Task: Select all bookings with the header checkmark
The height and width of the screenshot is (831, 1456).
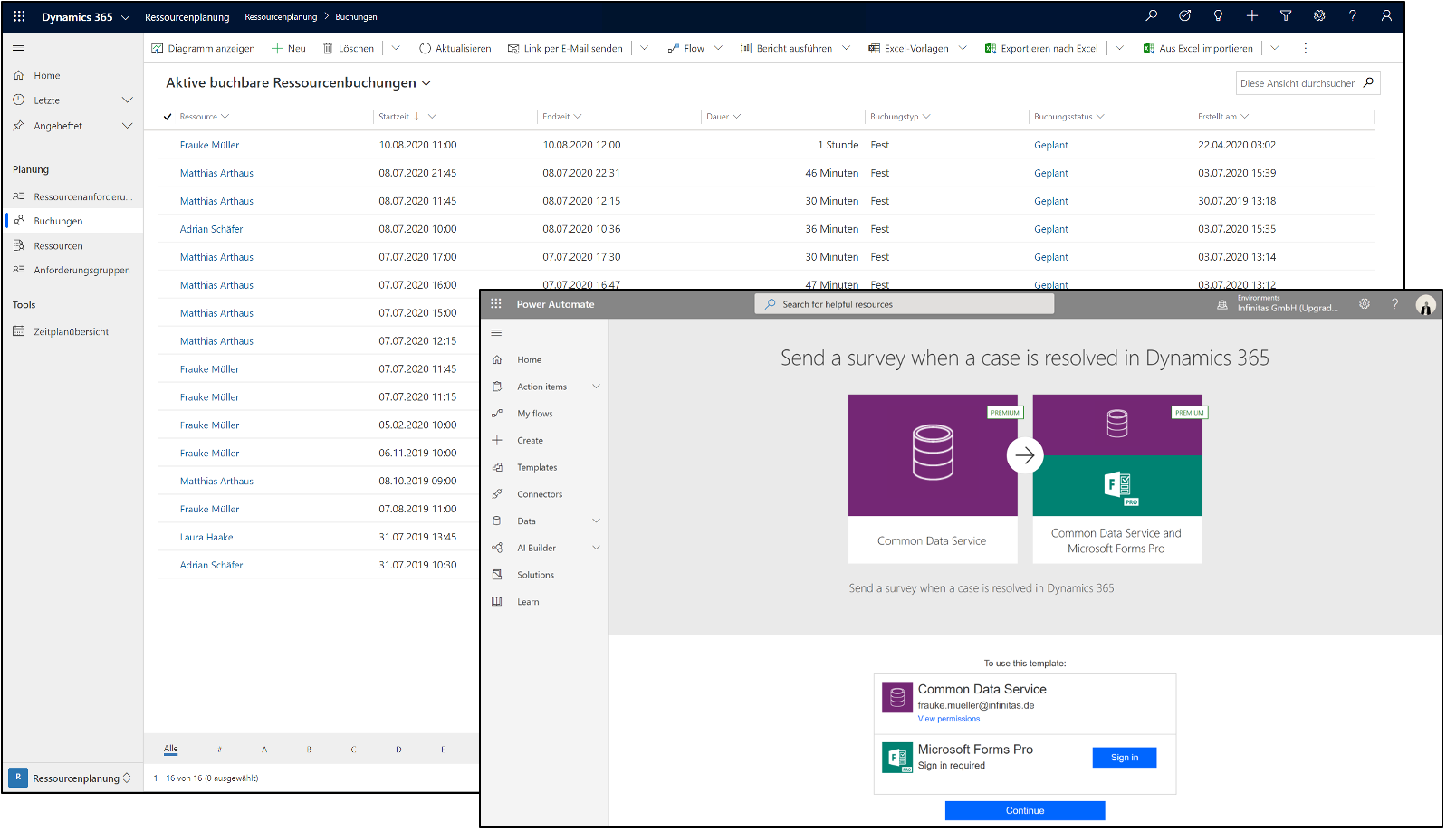Action: 168,116
